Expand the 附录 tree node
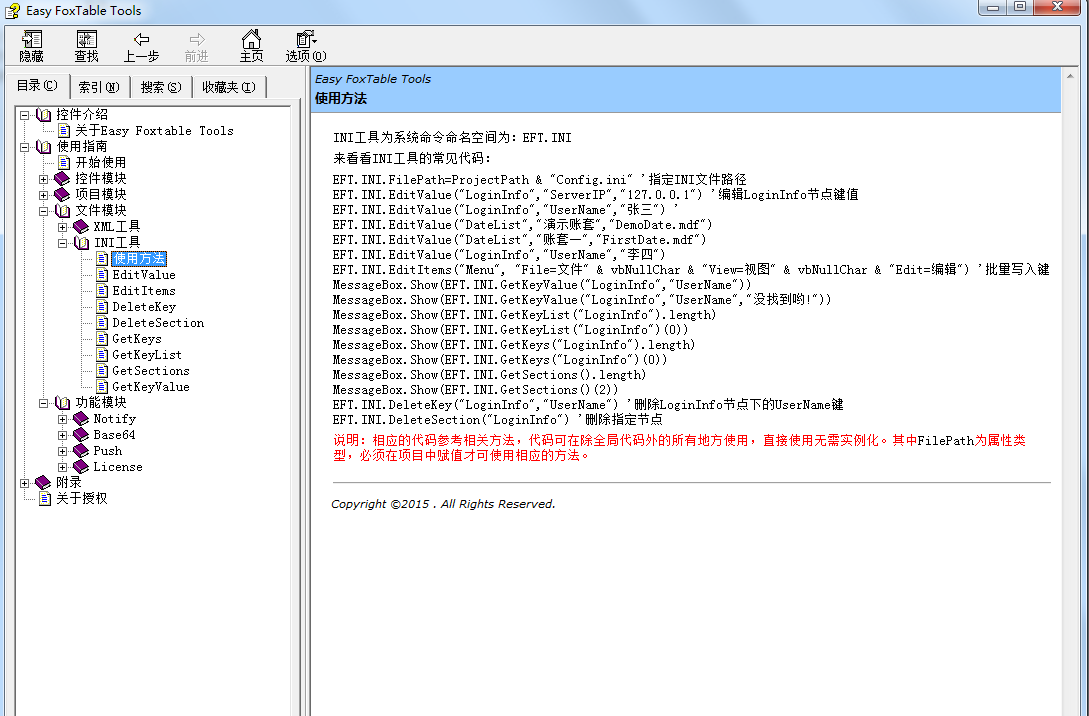The height and width of the screenshot is (716, 1089). point(24,483)
